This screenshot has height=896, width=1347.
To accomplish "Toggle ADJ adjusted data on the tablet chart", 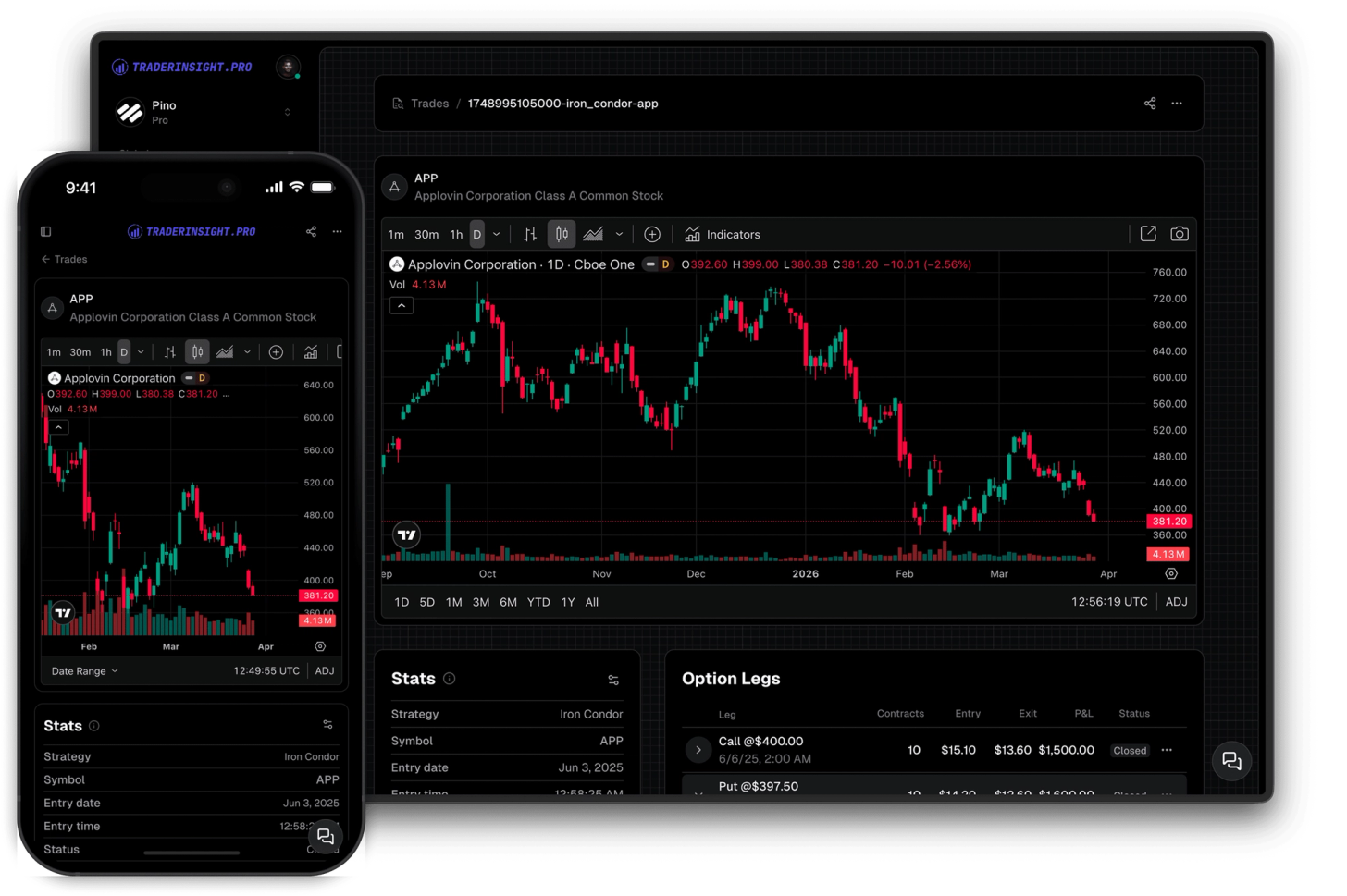I will tap(1176, 601).
